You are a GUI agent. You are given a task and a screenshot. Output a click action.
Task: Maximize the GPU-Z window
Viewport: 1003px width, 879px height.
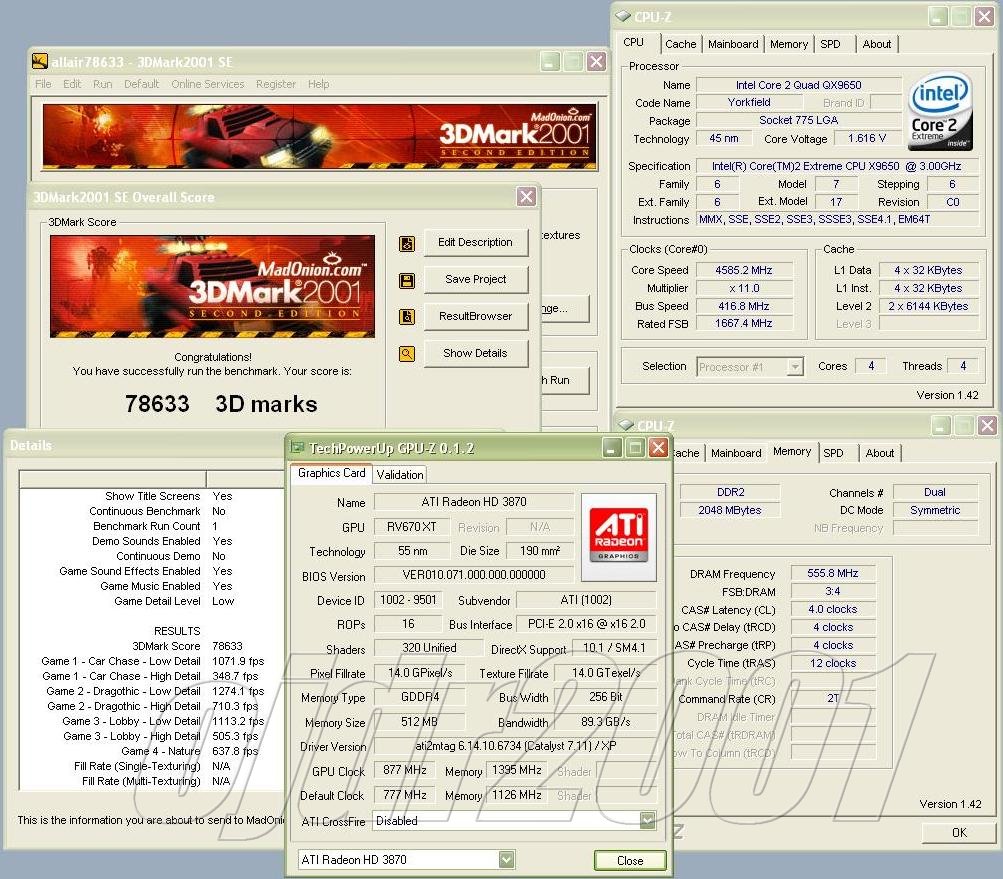point(635,447)
